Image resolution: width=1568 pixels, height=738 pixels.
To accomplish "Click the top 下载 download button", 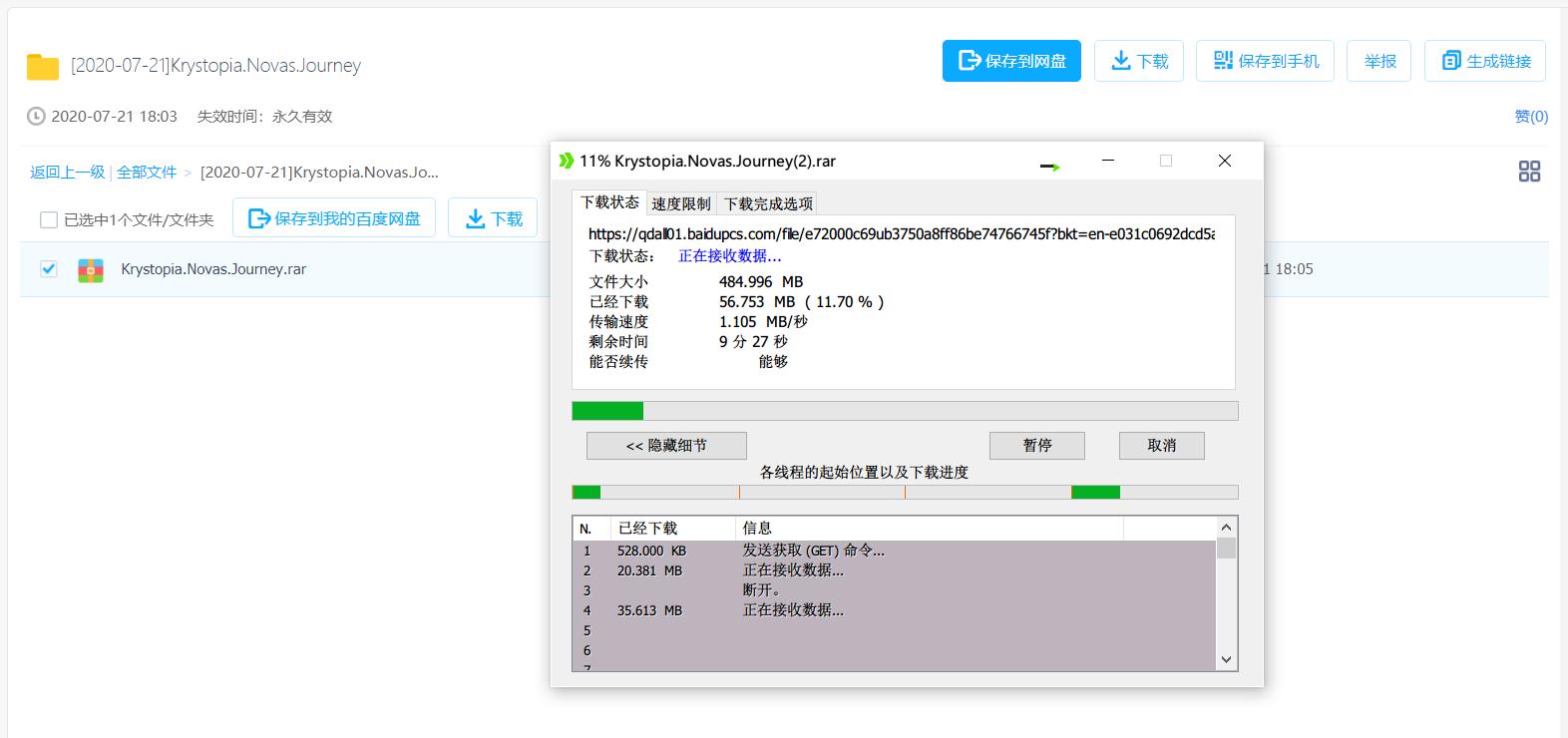I will click(x=1139, y=61).
